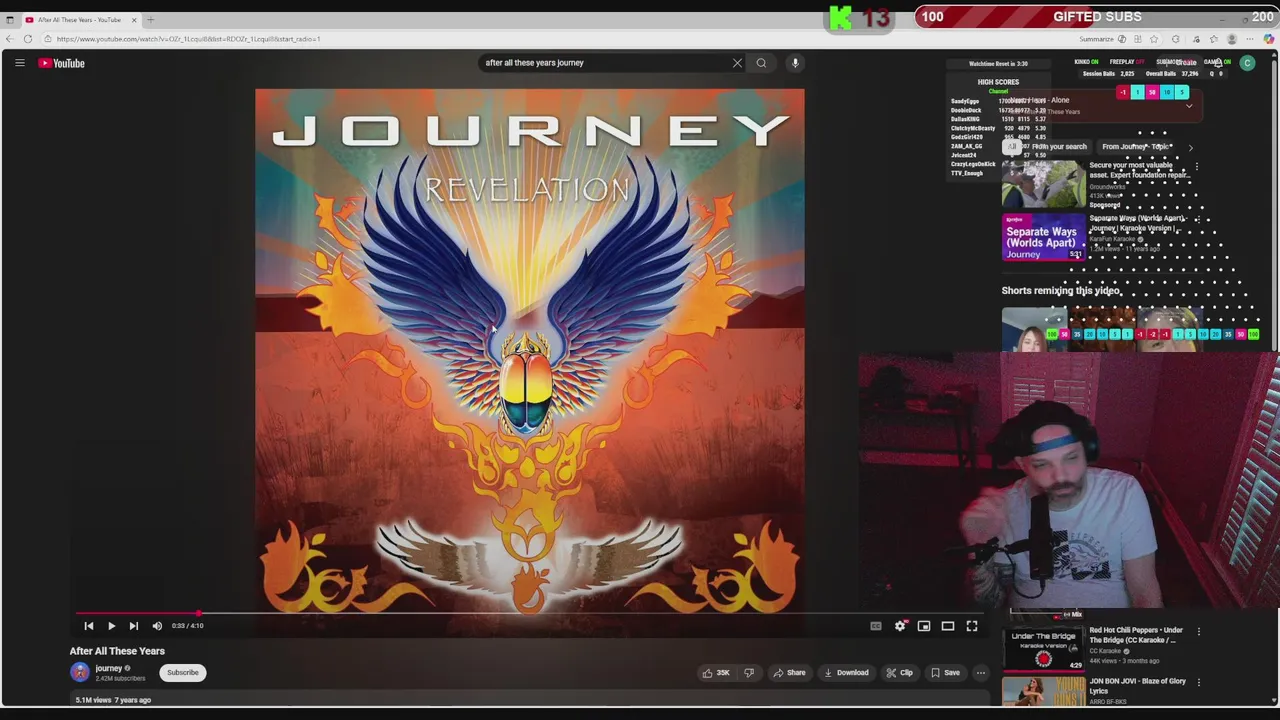Go to the YouTube home logo
The height and width of the screenshot is (720, 1280).
(62, 63)
